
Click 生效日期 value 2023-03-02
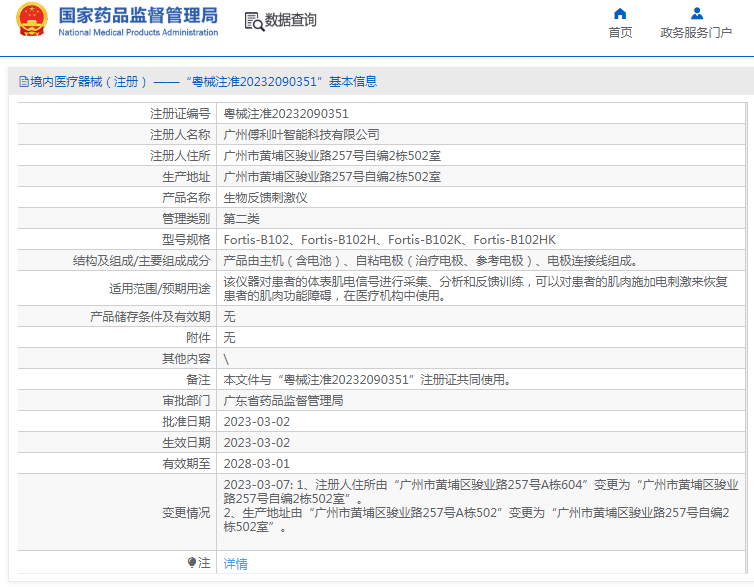tap(257, 443)
